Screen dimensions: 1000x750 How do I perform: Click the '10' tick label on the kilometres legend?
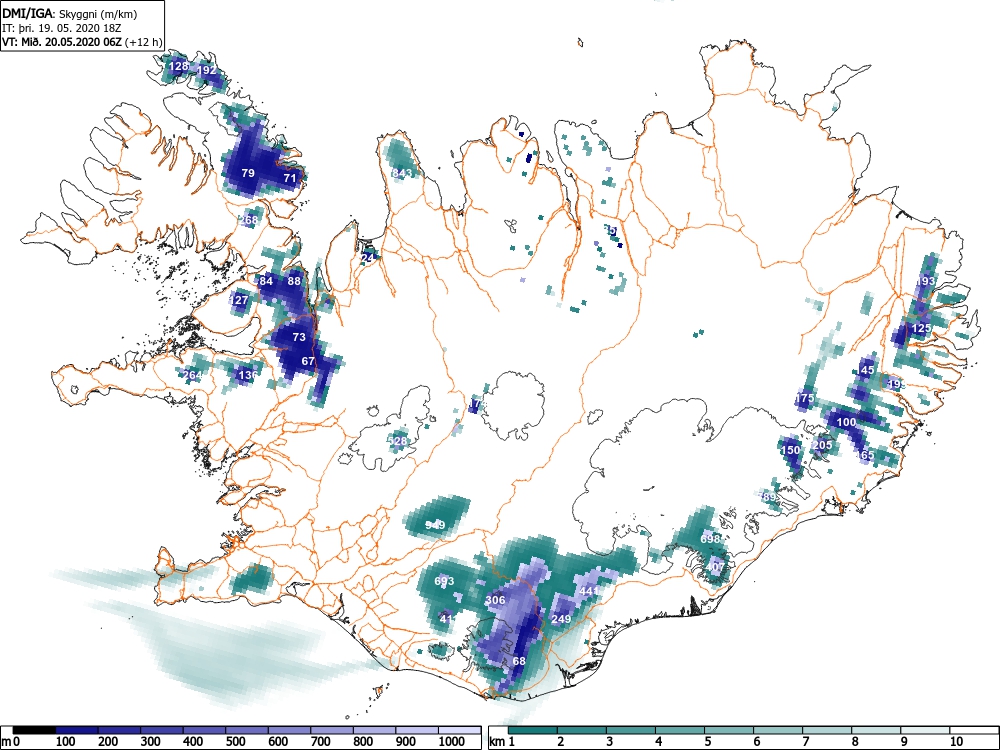pyautogui.click(x=955, y=742)
